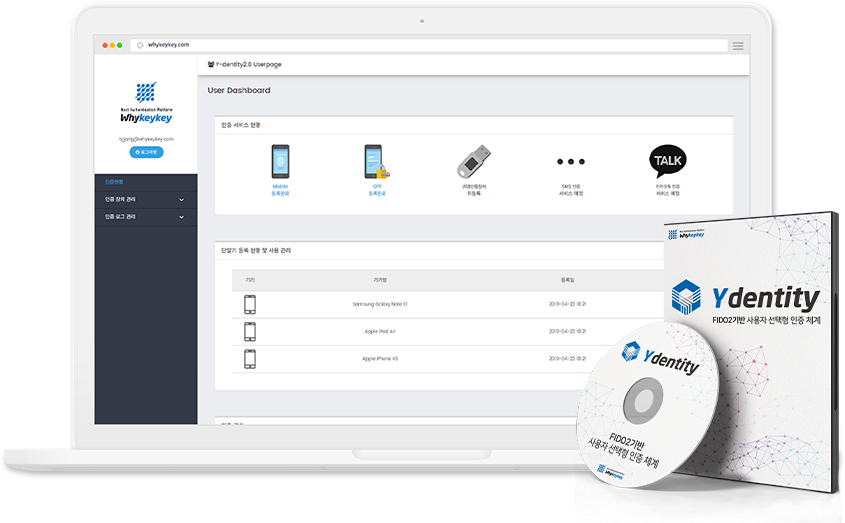
Task: Click the user email under the Whykeykey logo
Action: 146,139
